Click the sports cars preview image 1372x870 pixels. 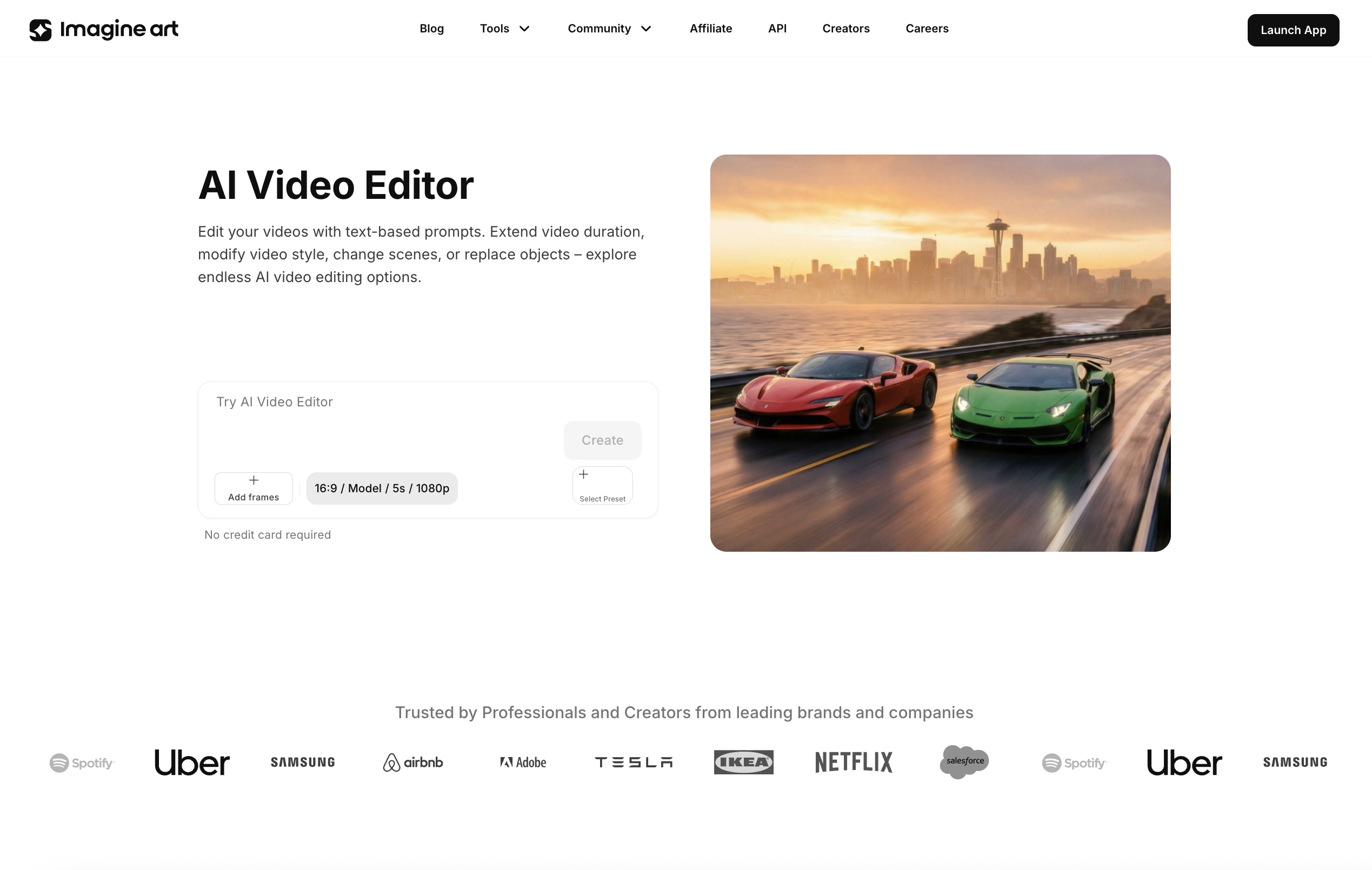coord(940,353)
